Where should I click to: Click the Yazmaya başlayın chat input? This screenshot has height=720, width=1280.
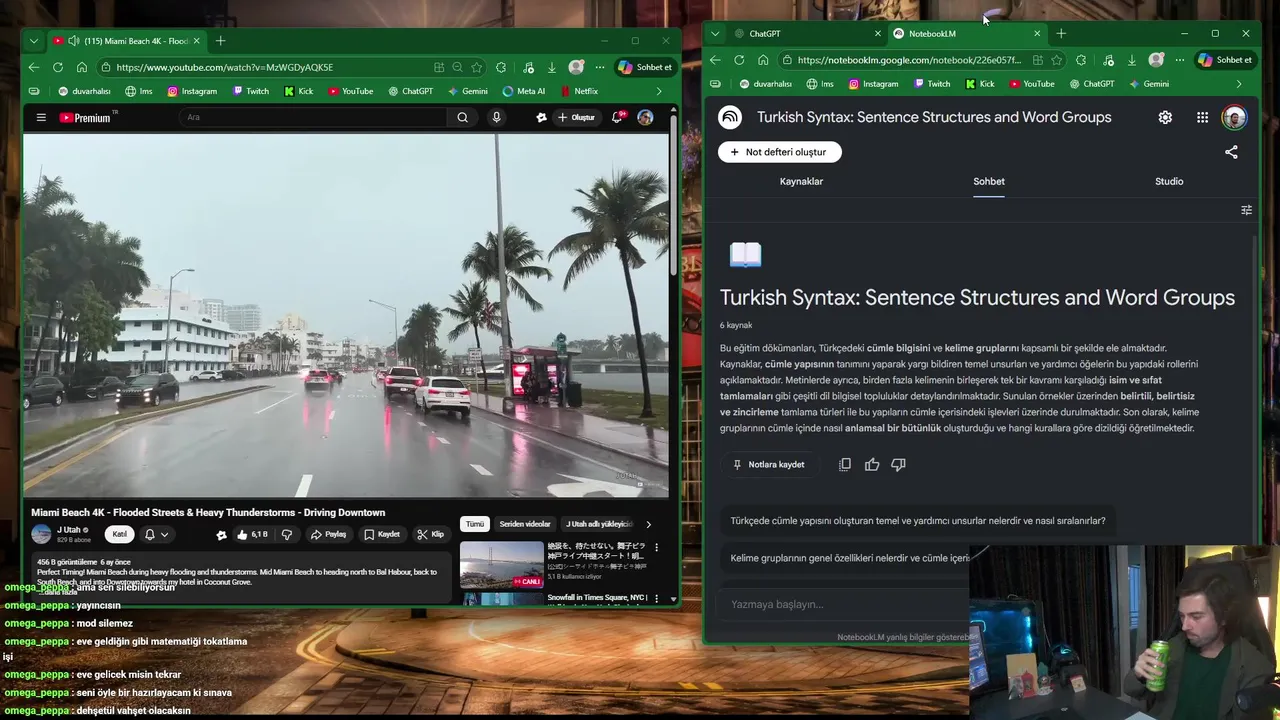(x=845, y=604)
